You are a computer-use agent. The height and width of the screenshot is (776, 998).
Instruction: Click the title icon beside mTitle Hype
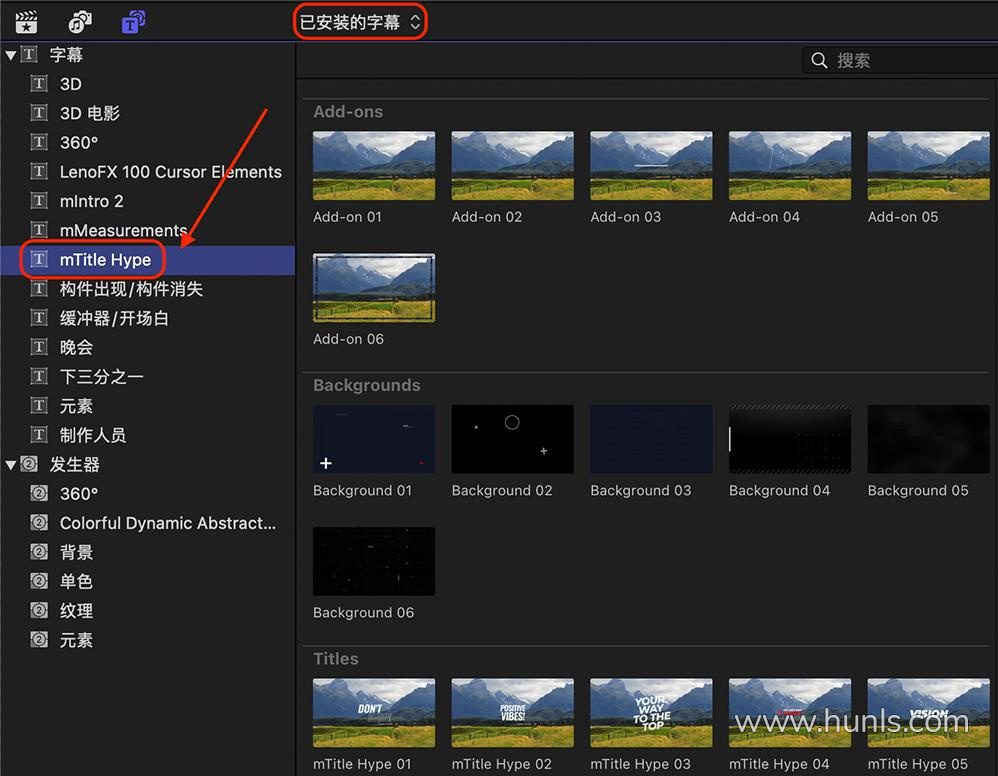39,259
